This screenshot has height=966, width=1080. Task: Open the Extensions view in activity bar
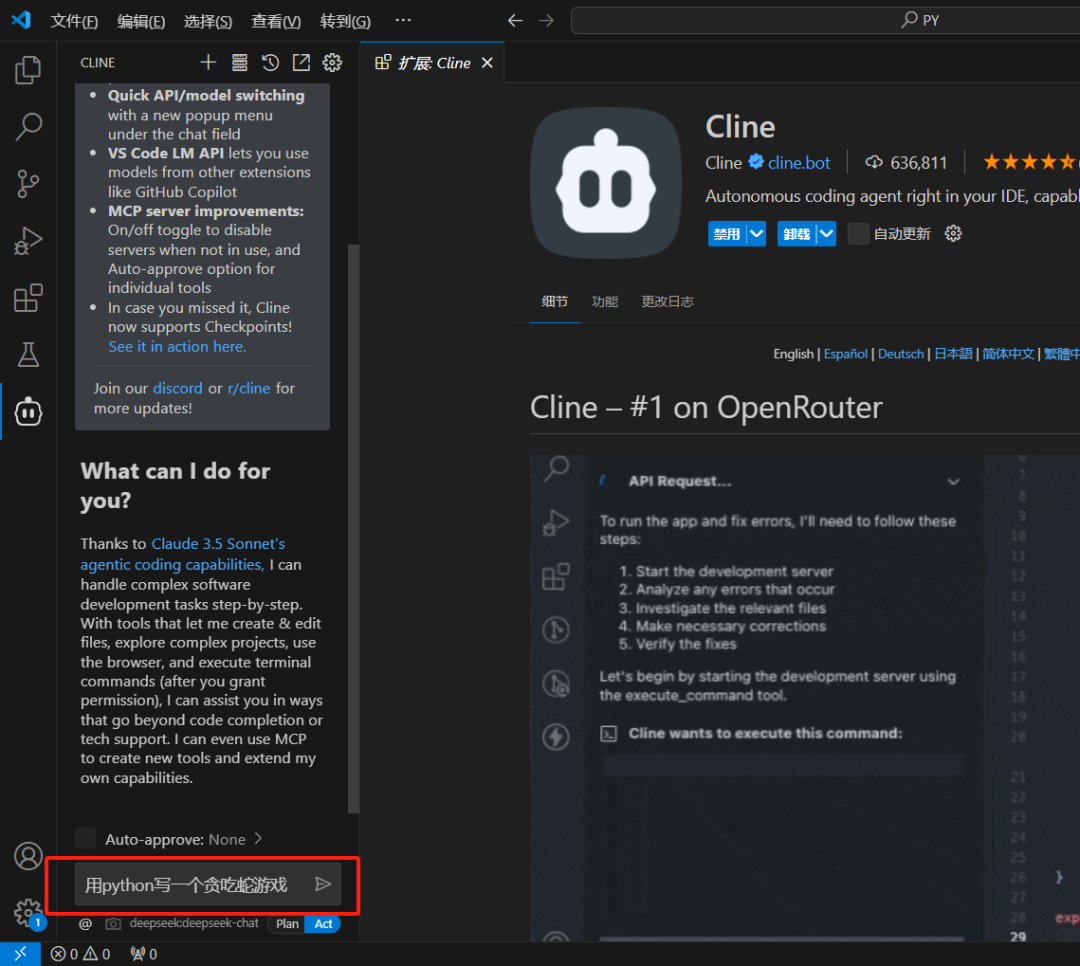tap(28, 298)
